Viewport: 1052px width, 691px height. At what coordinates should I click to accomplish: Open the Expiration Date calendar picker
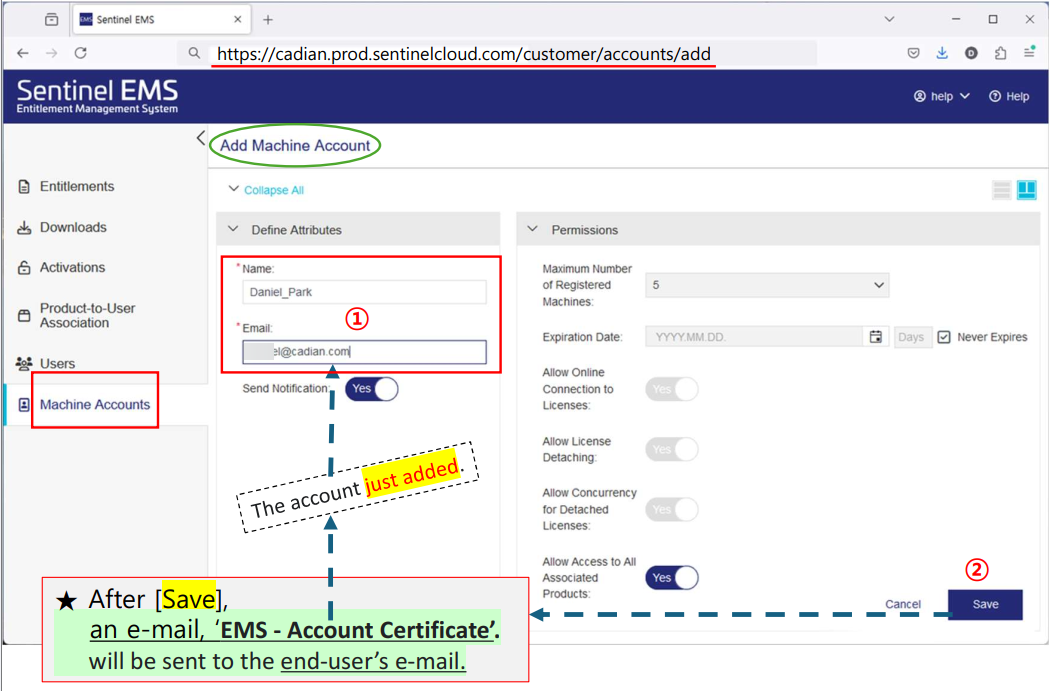point(876,337)
